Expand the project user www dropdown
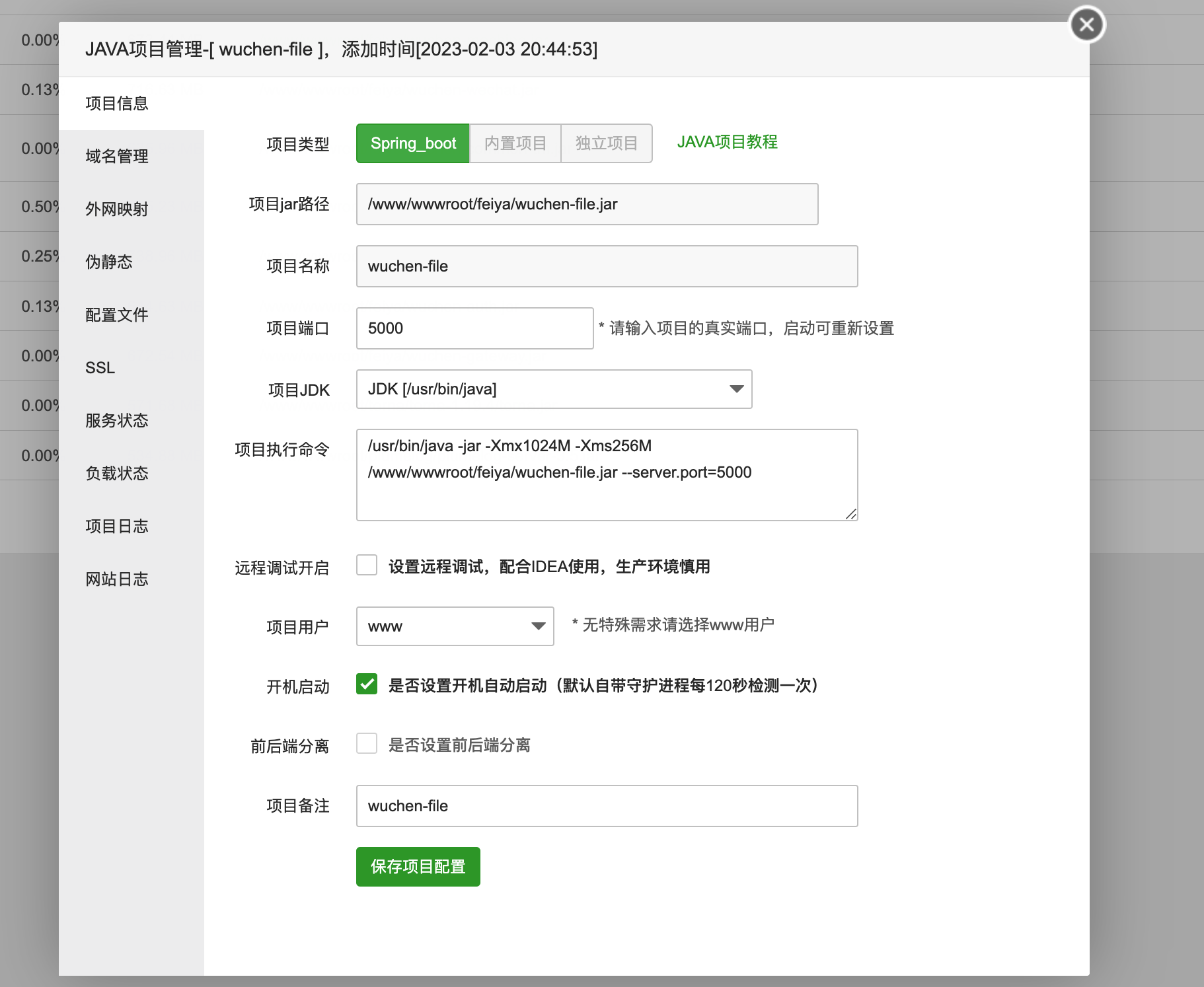Viewport: 1204px width, 987px height. pos(455,626)
